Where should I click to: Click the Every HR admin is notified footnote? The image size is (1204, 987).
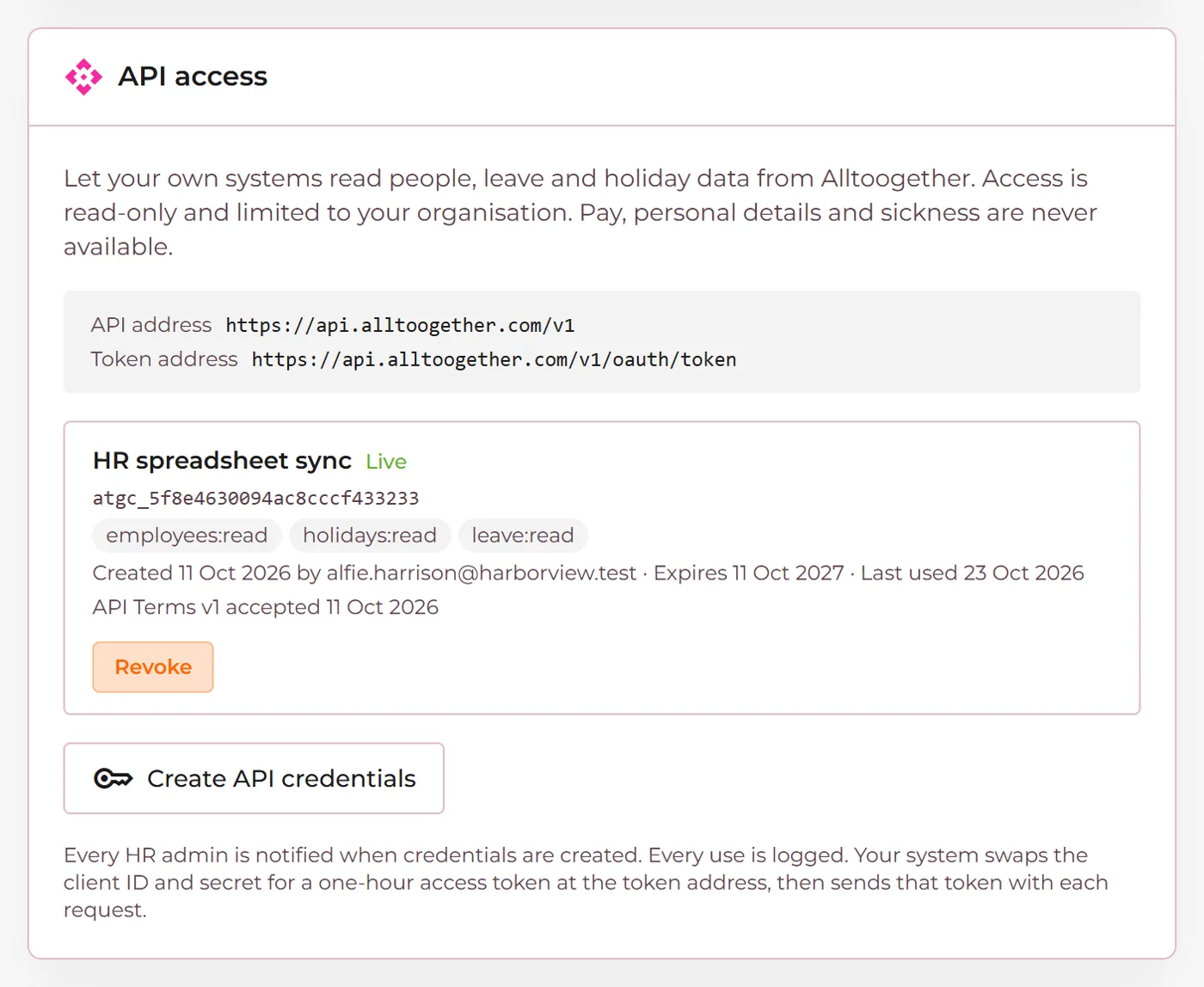point(586,882)
